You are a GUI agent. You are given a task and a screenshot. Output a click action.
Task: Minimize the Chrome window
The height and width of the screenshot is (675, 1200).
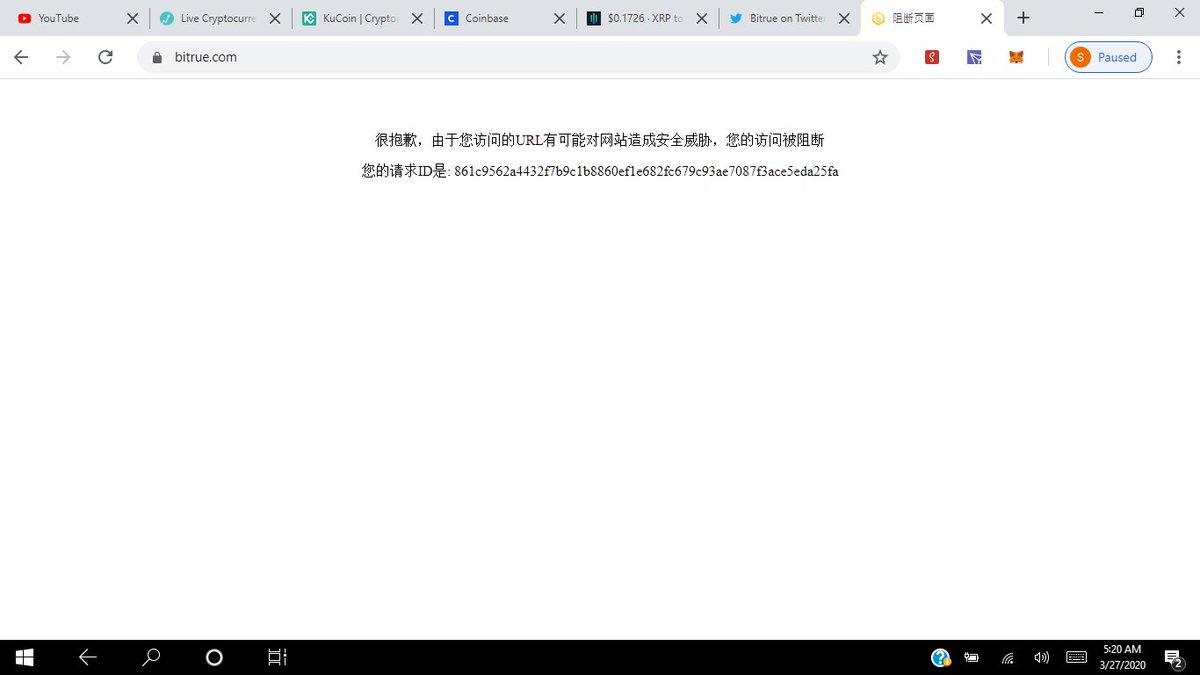click(1099, 12)
